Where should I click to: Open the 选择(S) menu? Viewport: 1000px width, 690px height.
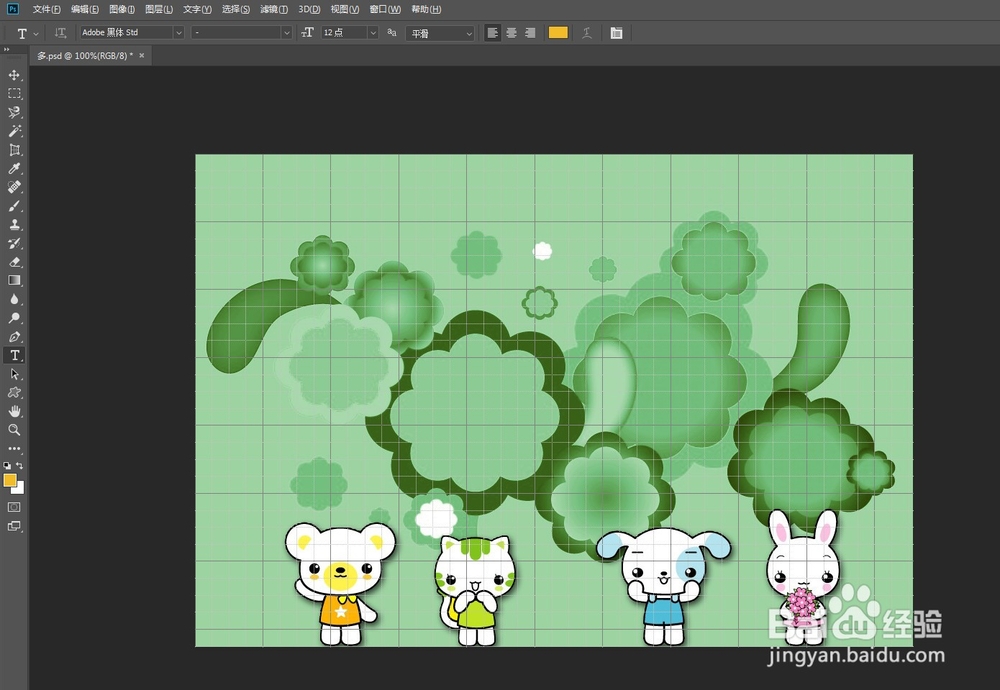[x=236, y=9]
